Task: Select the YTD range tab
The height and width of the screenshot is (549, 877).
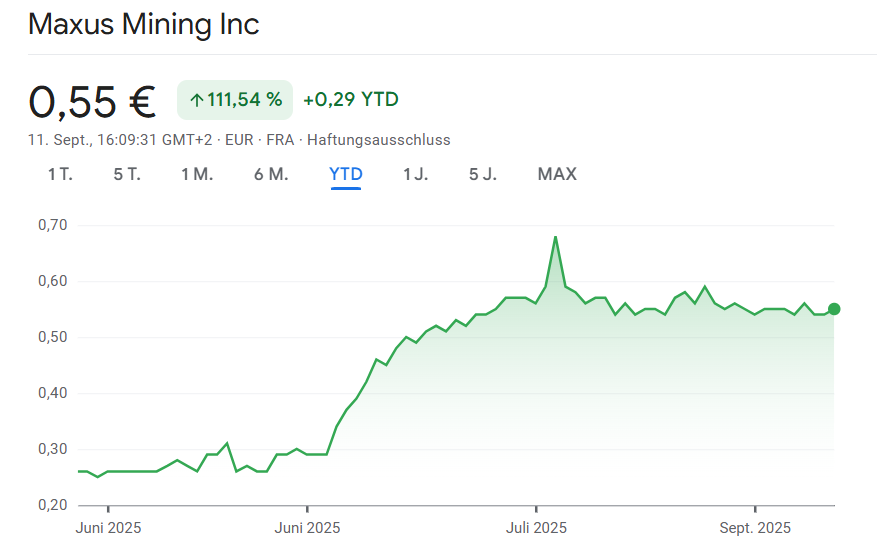Action: click(x=346, y=174)
